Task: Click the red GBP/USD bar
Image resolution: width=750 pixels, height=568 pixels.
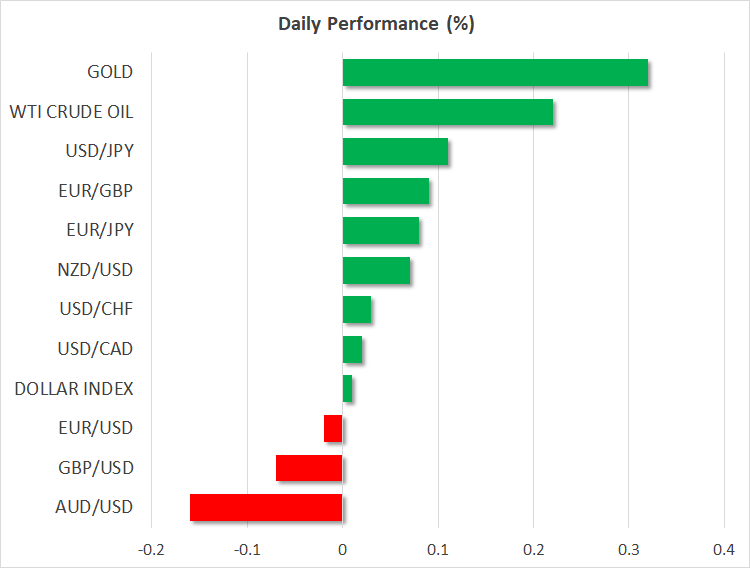Action: tap(309, 468)
